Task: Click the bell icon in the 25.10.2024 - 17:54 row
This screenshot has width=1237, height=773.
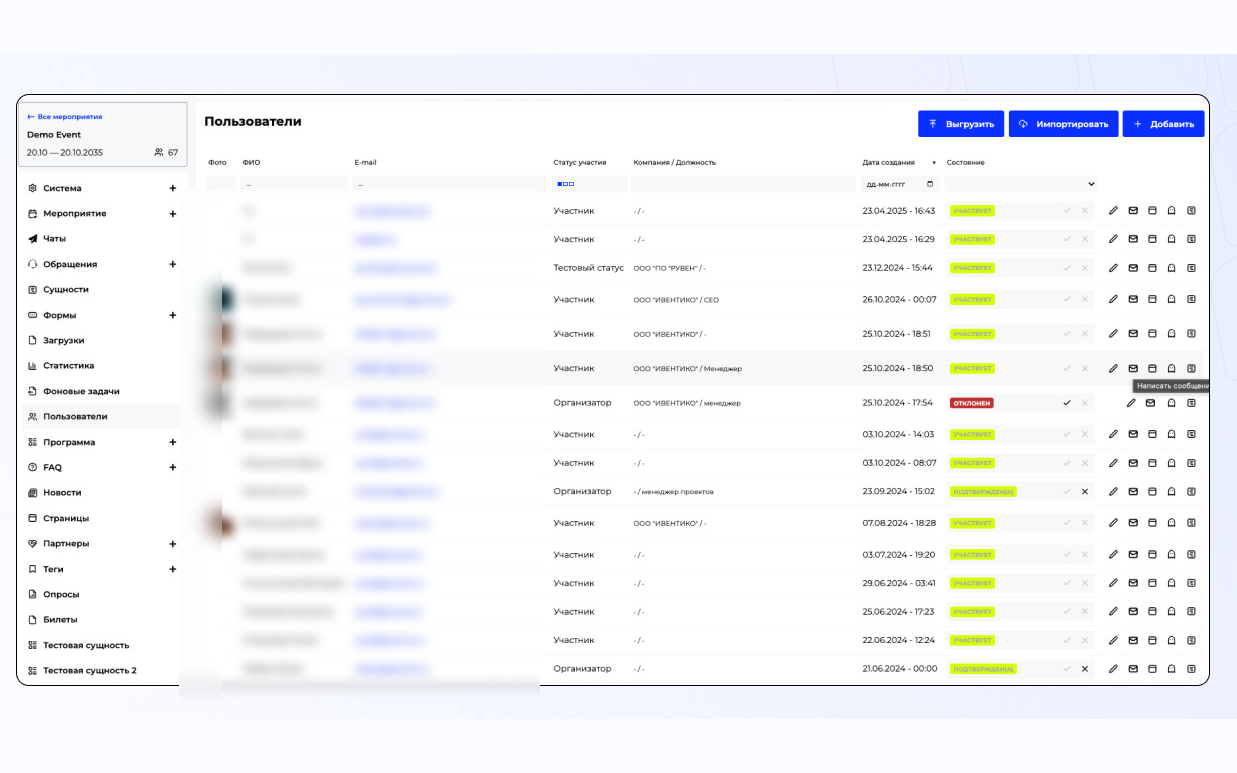Action: point(1172,403)
